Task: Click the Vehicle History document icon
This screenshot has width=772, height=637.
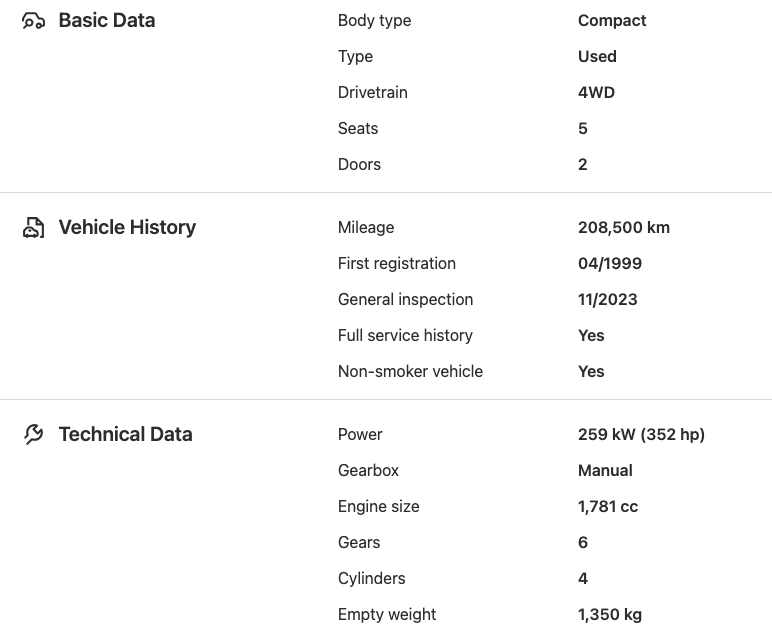Action: [34, 228]
